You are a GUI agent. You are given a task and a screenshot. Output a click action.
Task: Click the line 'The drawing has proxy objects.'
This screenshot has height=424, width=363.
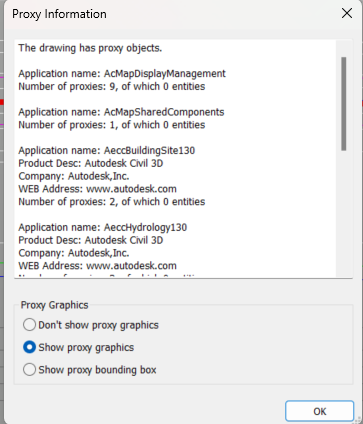point(90,48)
